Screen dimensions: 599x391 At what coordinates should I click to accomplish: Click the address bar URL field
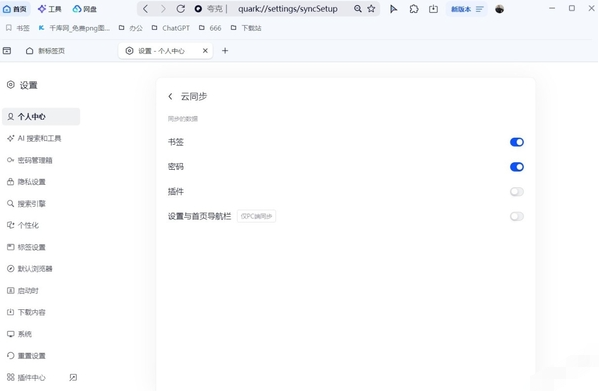[x=288, y=9]
